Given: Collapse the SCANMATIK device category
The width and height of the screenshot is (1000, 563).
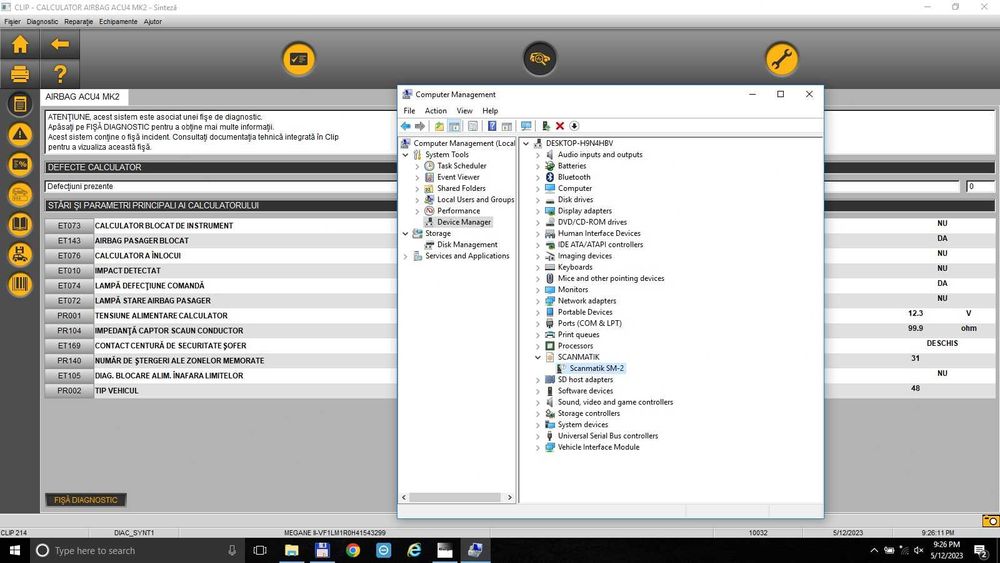Looking at the screenshot, I should 538,357.
